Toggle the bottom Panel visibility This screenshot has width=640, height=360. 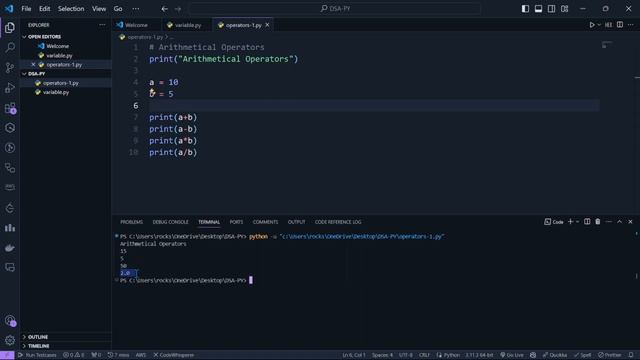point(538,9)
